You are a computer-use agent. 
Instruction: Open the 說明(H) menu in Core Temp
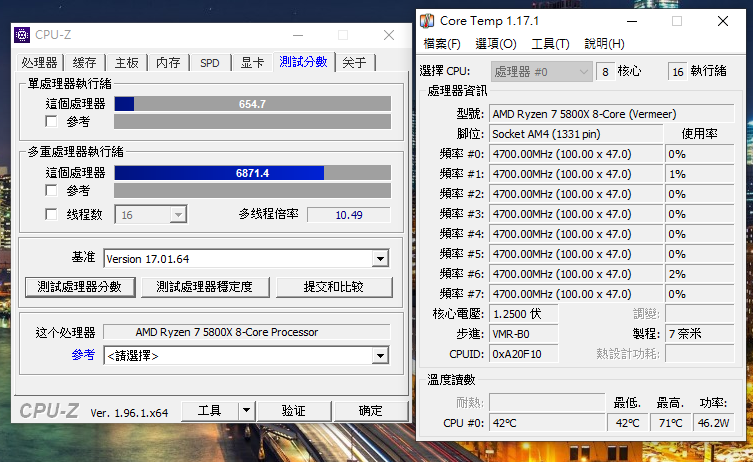point(604,44)
